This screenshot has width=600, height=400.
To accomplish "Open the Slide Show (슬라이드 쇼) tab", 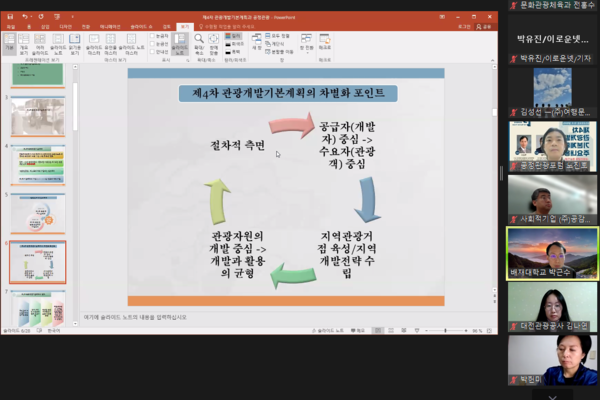I will click(x=141, y=27).
